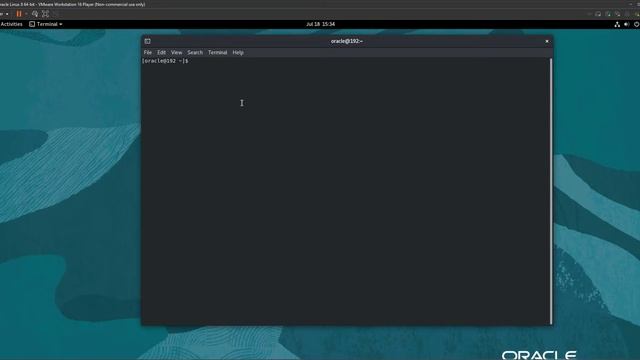The width and height of the screenshot is (640, 360).
Task: Open the Terminal menu in terminal menubar
Action: (x=218, y=52)
